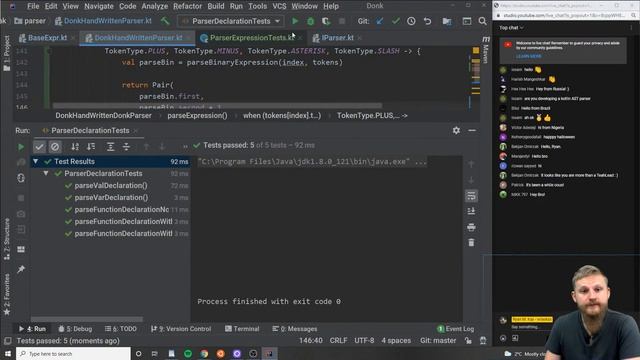The width and height of the screenshot is (640, 360).
Task: Toggle scroll to end of console
Action: (x=471, y=211)
